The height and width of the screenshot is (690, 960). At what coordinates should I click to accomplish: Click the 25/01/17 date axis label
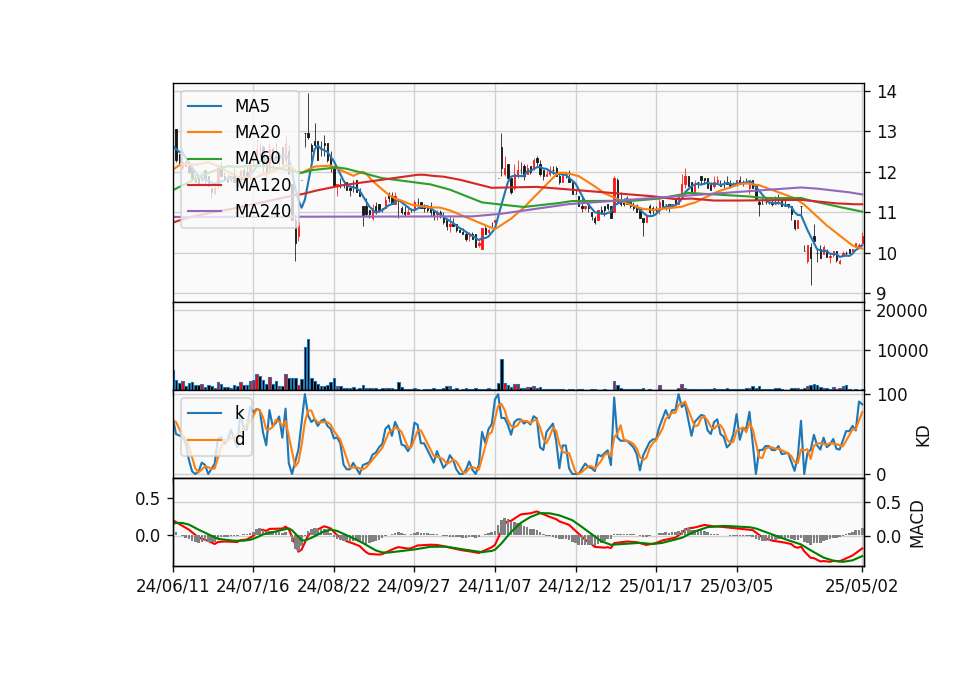[656, 586]
